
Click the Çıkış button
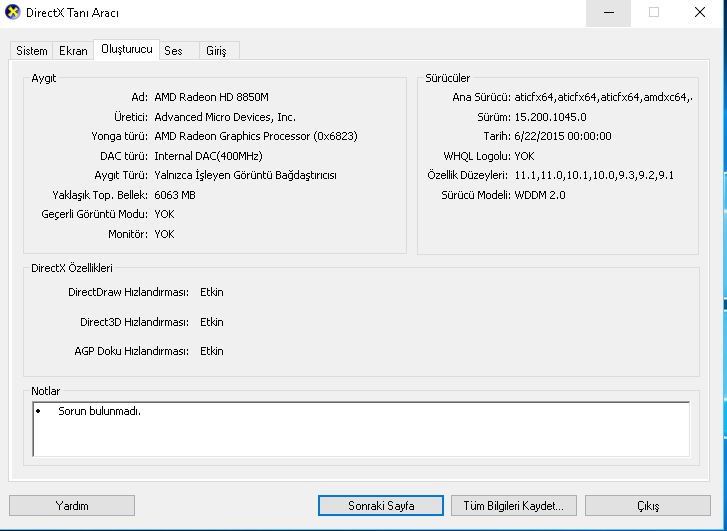point(648,505)
